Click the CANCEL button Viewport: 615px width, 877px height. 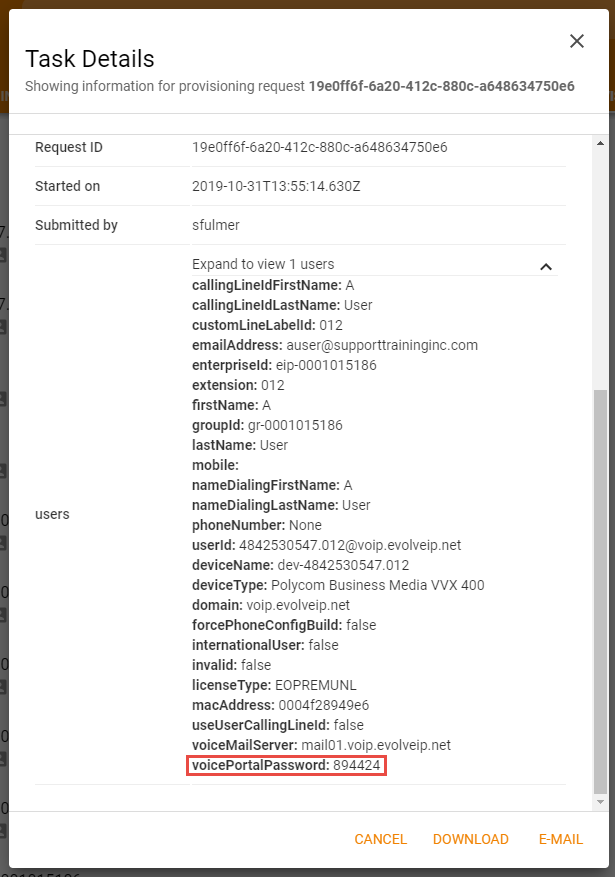[380, 839]
